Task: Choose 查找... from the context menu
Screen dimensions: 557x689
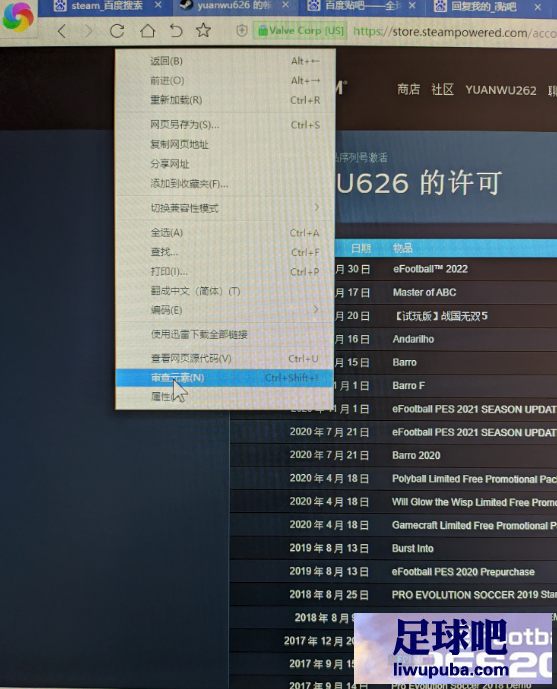Action: click(x=224, y=252)
